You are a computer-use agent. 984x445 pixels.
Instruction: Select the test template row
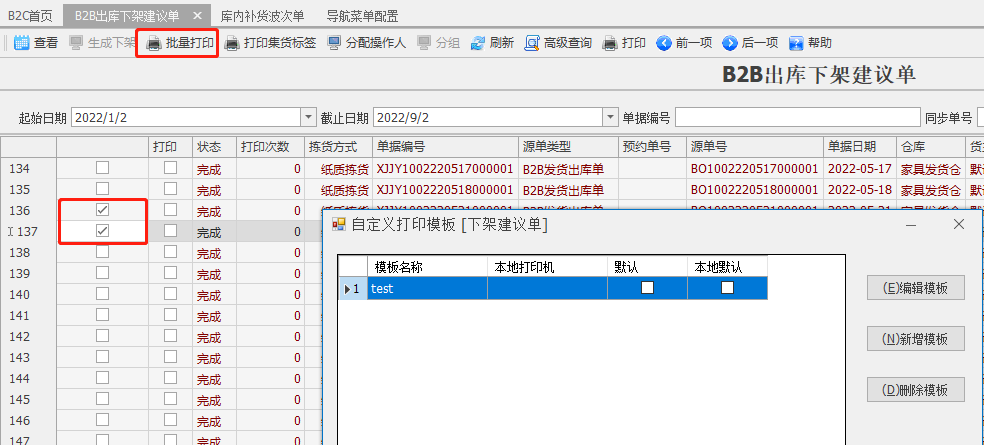(553, 288)
